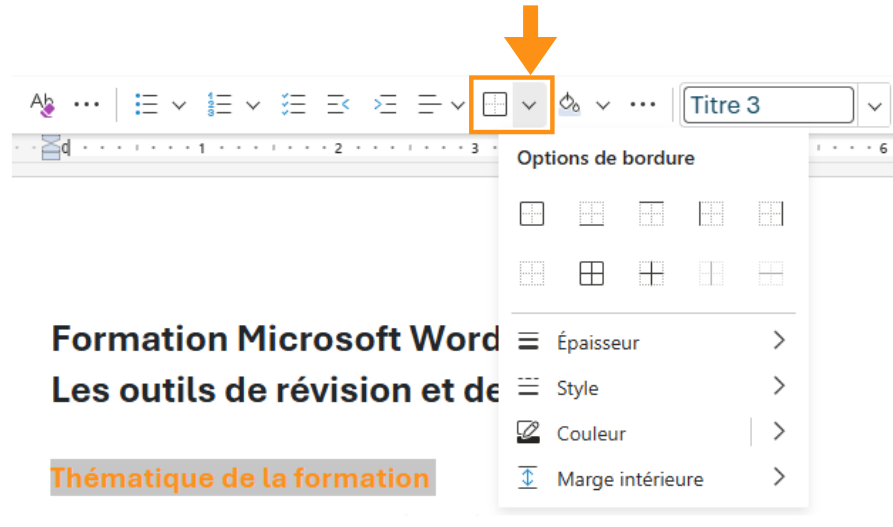The width and height of the screenshot is (893, 527).
Task: Apply left border option
Action: point(711,214)
